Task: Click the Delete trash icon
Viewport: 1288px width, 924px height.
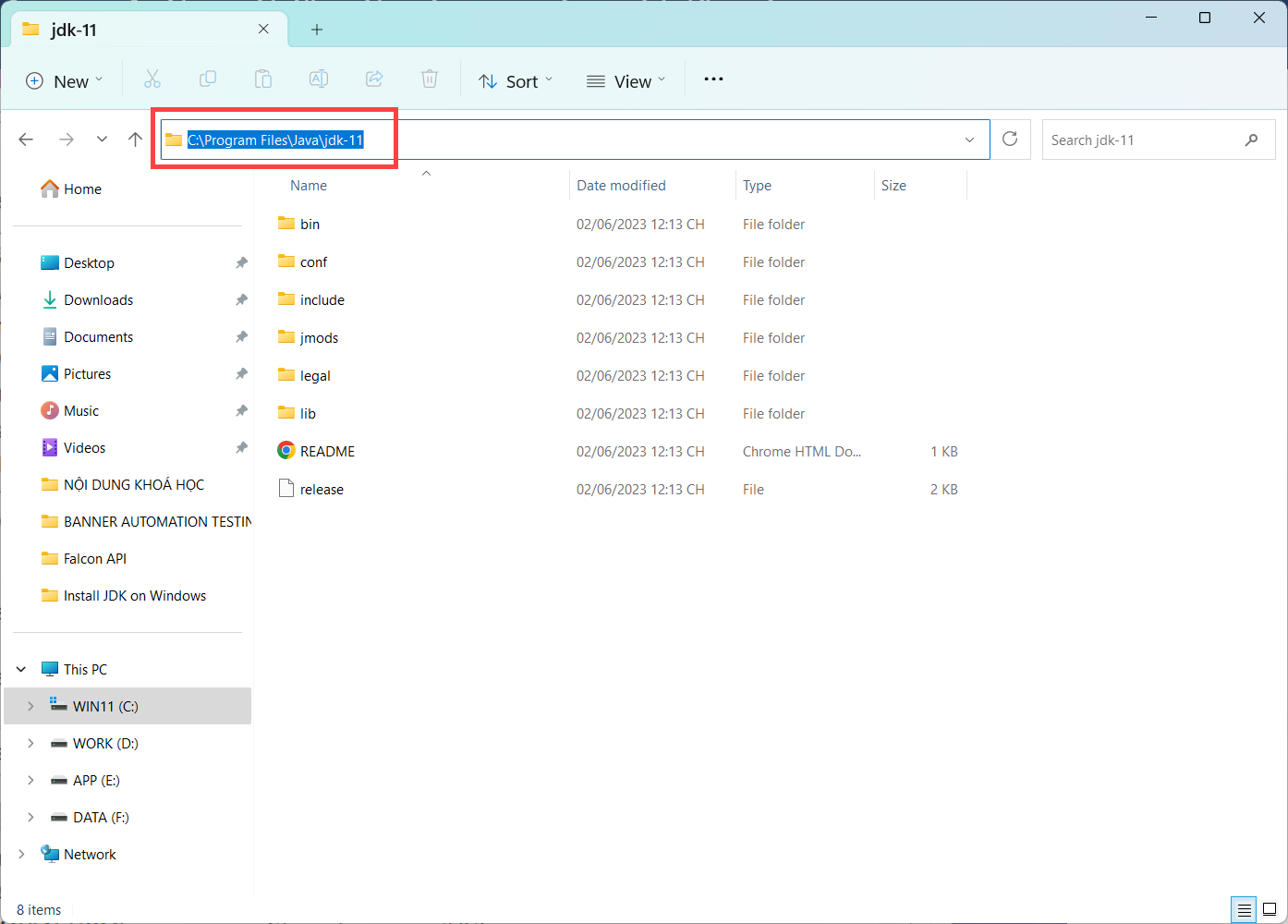Action: tap(430, 79)
